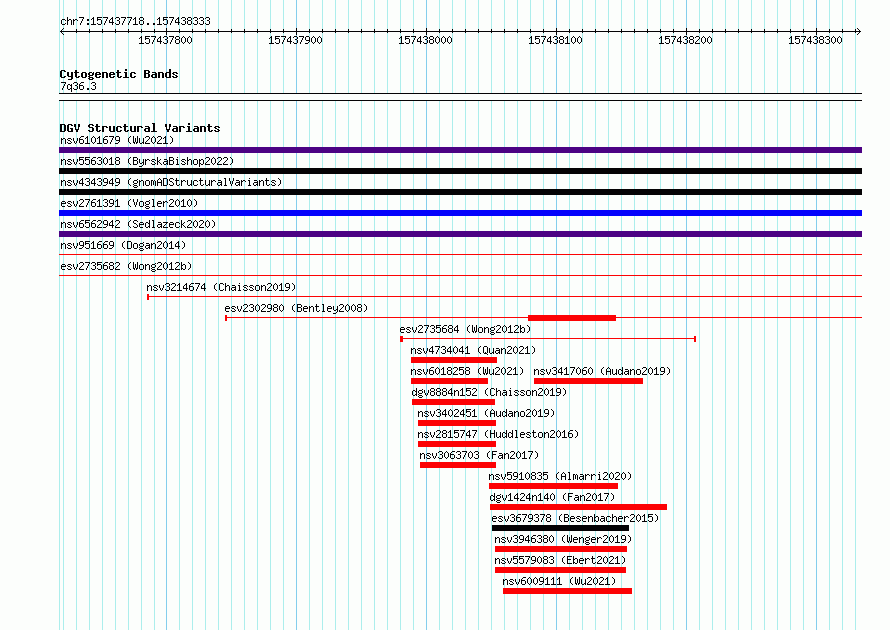Select the esv2761391 blue variant bar

coord(460,213)
